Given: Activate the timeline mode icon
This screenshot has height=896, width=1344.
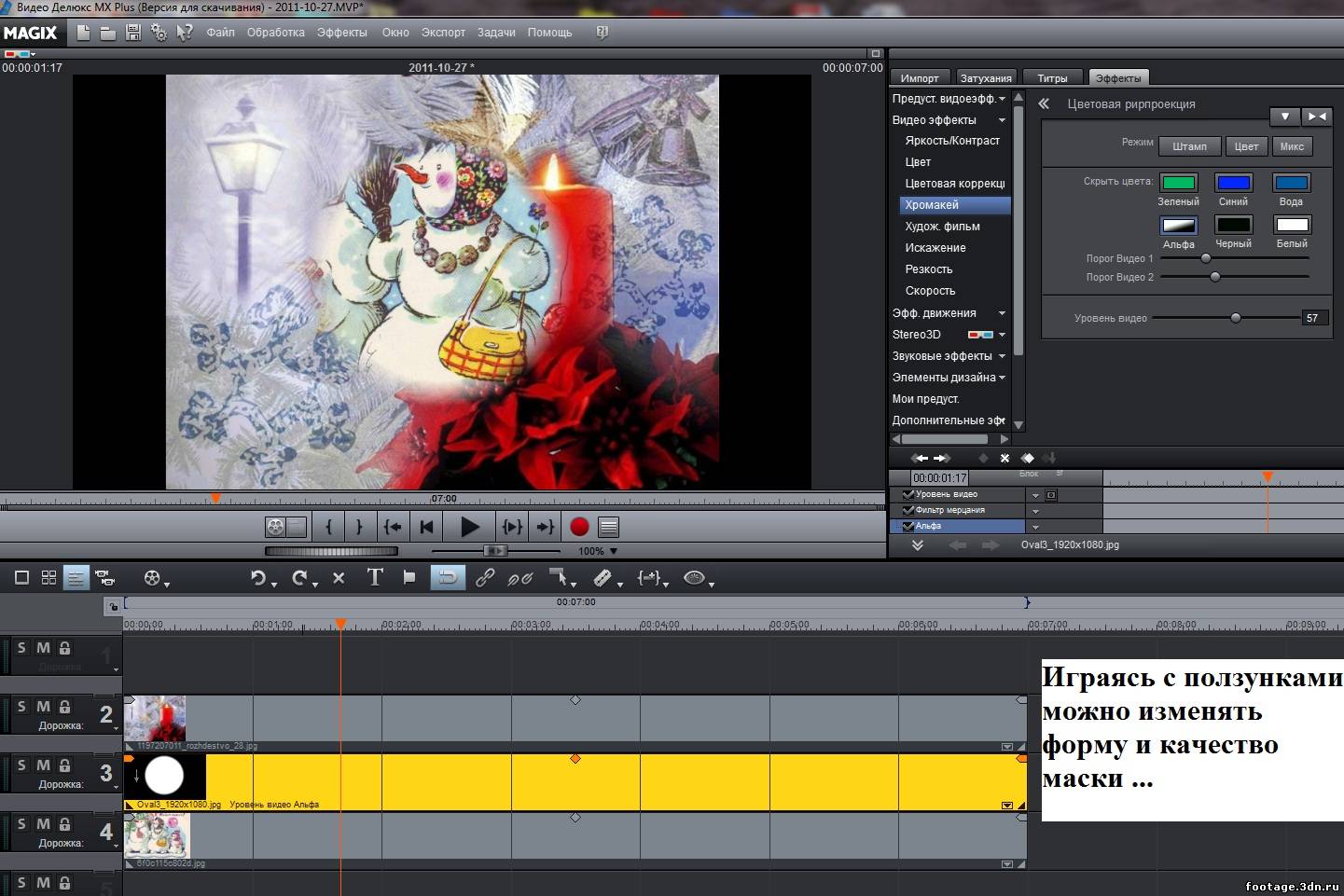Looking at the screenshot, I should tap(76, 578).
